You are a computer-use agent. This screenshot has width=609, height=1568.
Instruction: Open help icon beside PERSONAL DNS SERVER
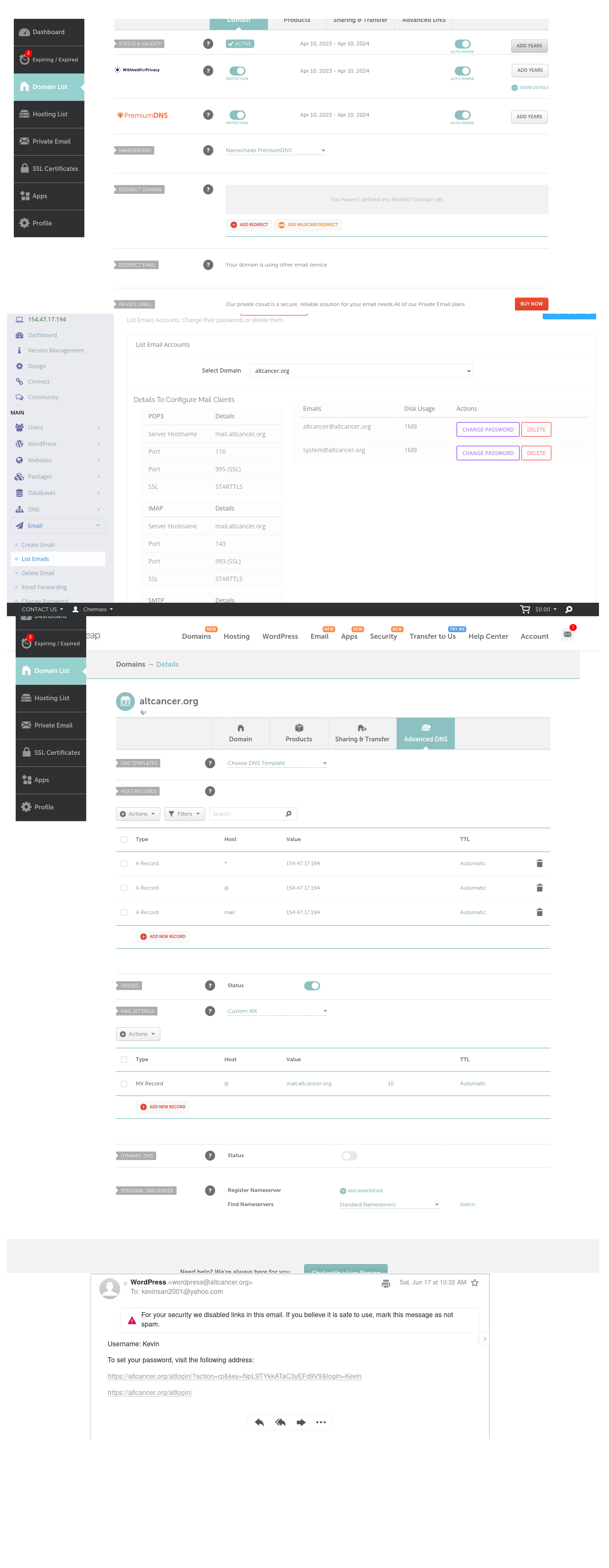click(x=210, y=1191)
